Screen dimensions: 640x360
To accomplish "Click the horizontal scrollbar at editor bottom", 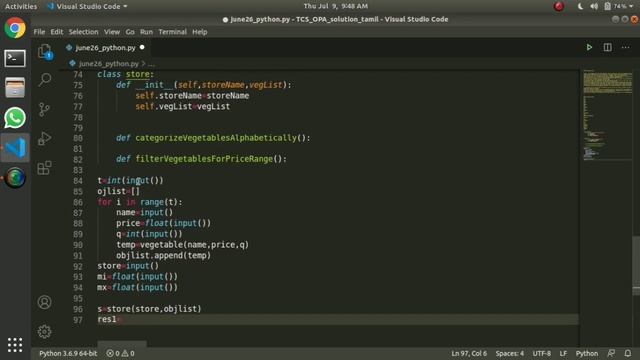I will (122, 344).
